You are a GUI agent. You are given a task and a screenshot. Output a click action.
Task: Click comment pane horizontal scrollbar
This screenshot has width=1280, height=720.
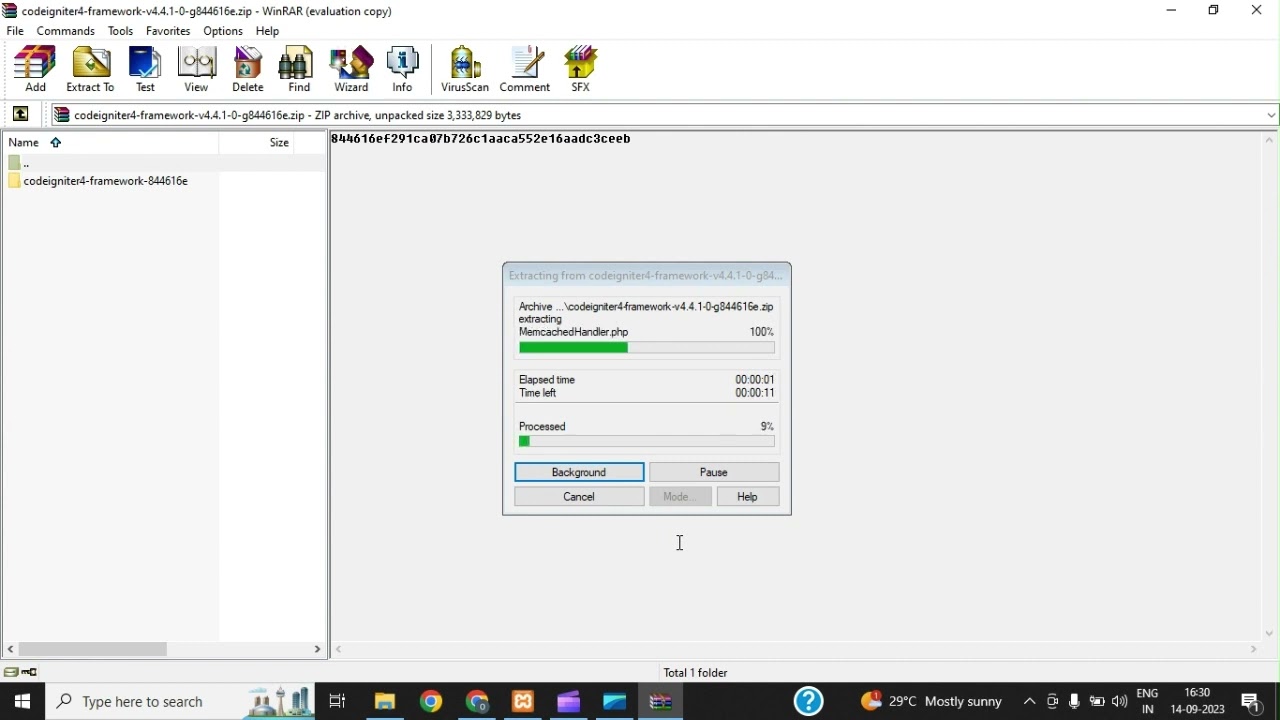pyautogui.click(x=798, y=651)
